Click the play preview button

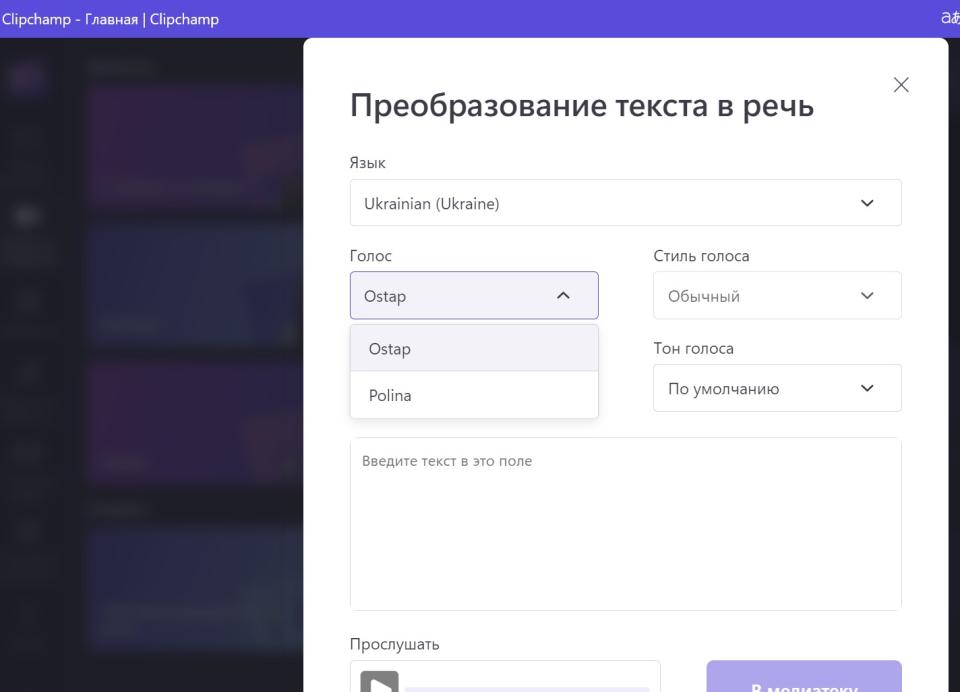(x=379, y=684)
